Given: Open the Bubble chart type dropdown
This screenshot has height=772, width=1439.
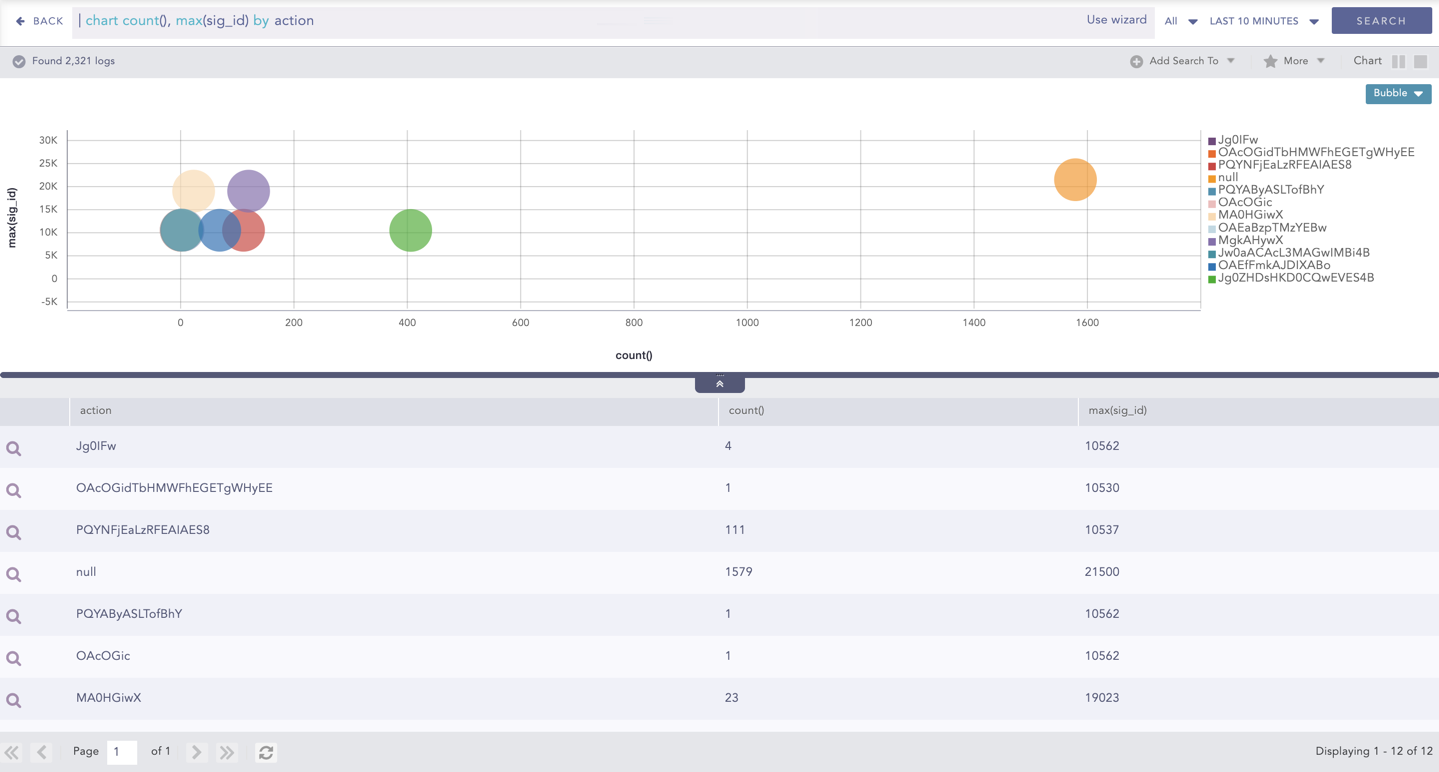Looking at the screenshot, I should coord(1397,94).
